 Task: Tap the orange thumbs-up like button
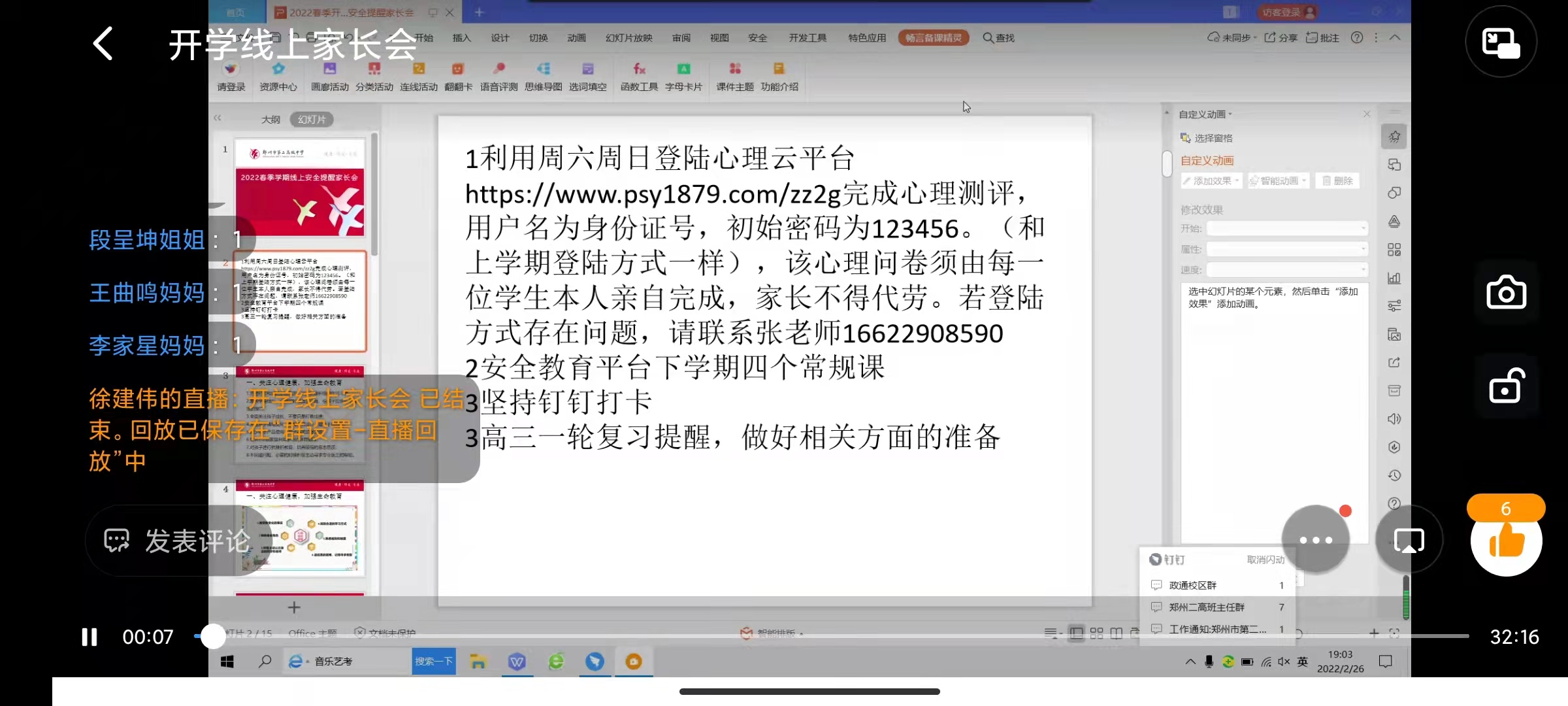pos(1506,541)
